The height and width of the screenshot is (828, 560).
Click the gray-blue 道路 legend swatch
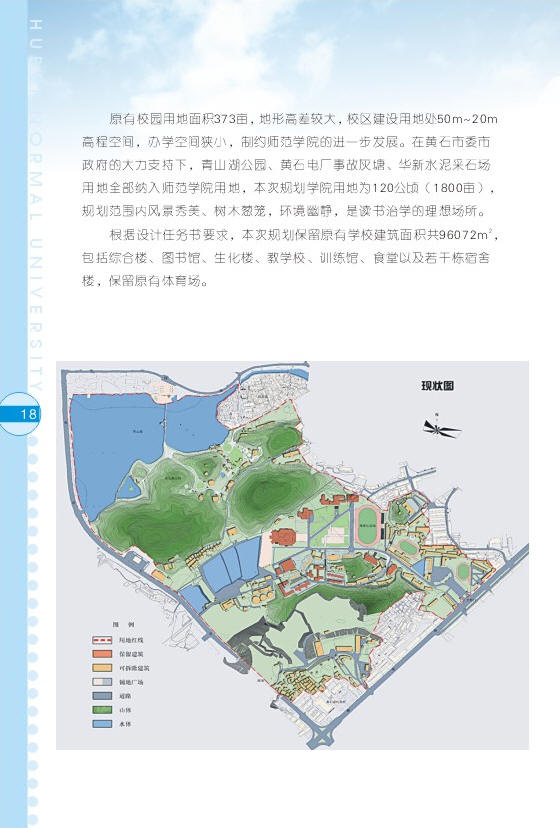[102, 696]
